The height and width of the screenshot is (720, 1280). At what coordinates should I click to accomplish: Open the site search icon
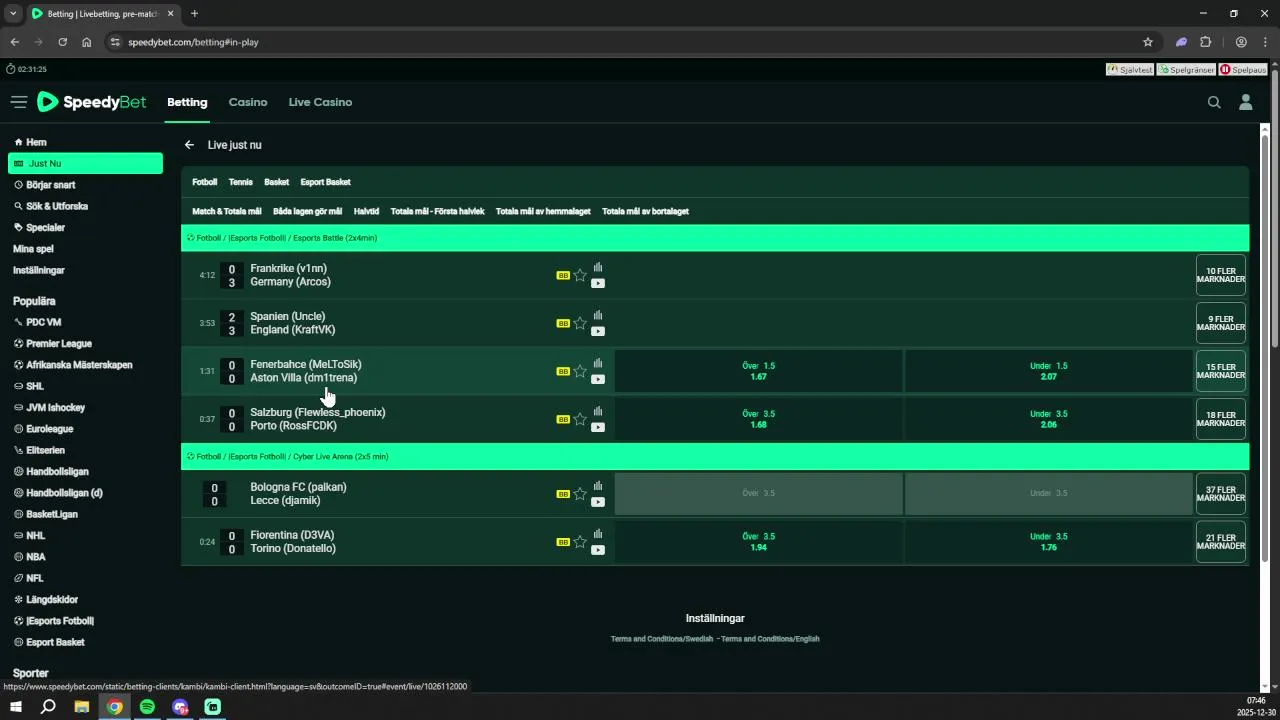click(x=1214, y=102)
